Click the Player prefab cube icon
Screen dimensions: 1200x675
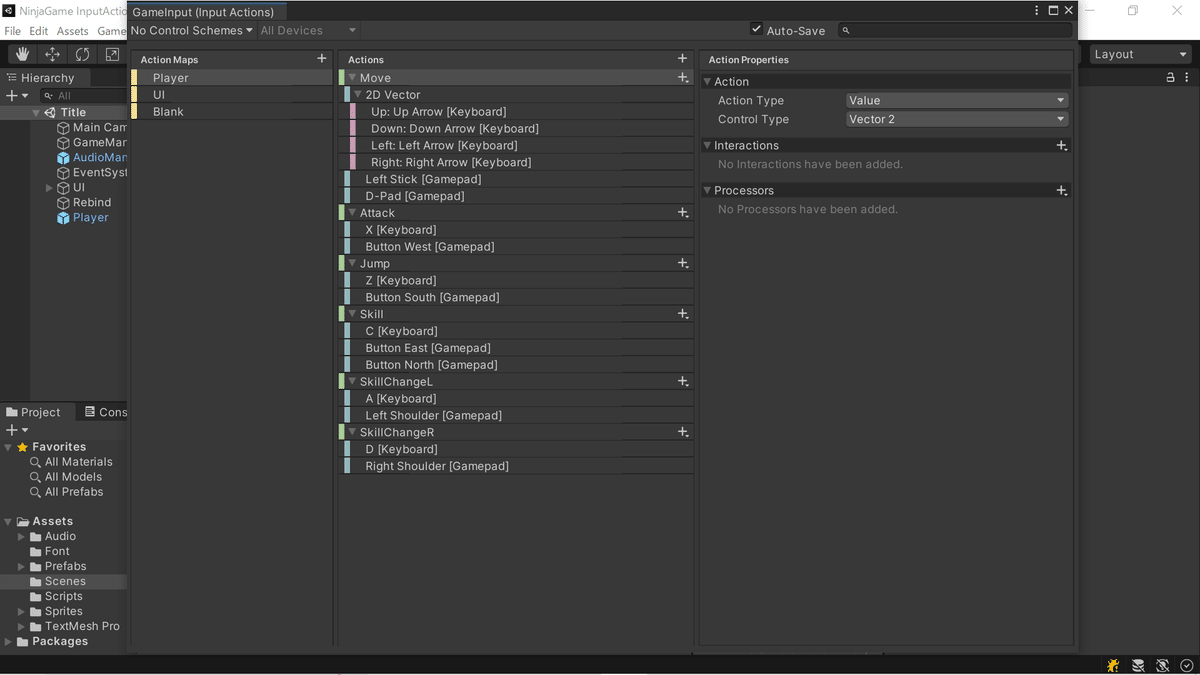point(64,217)
